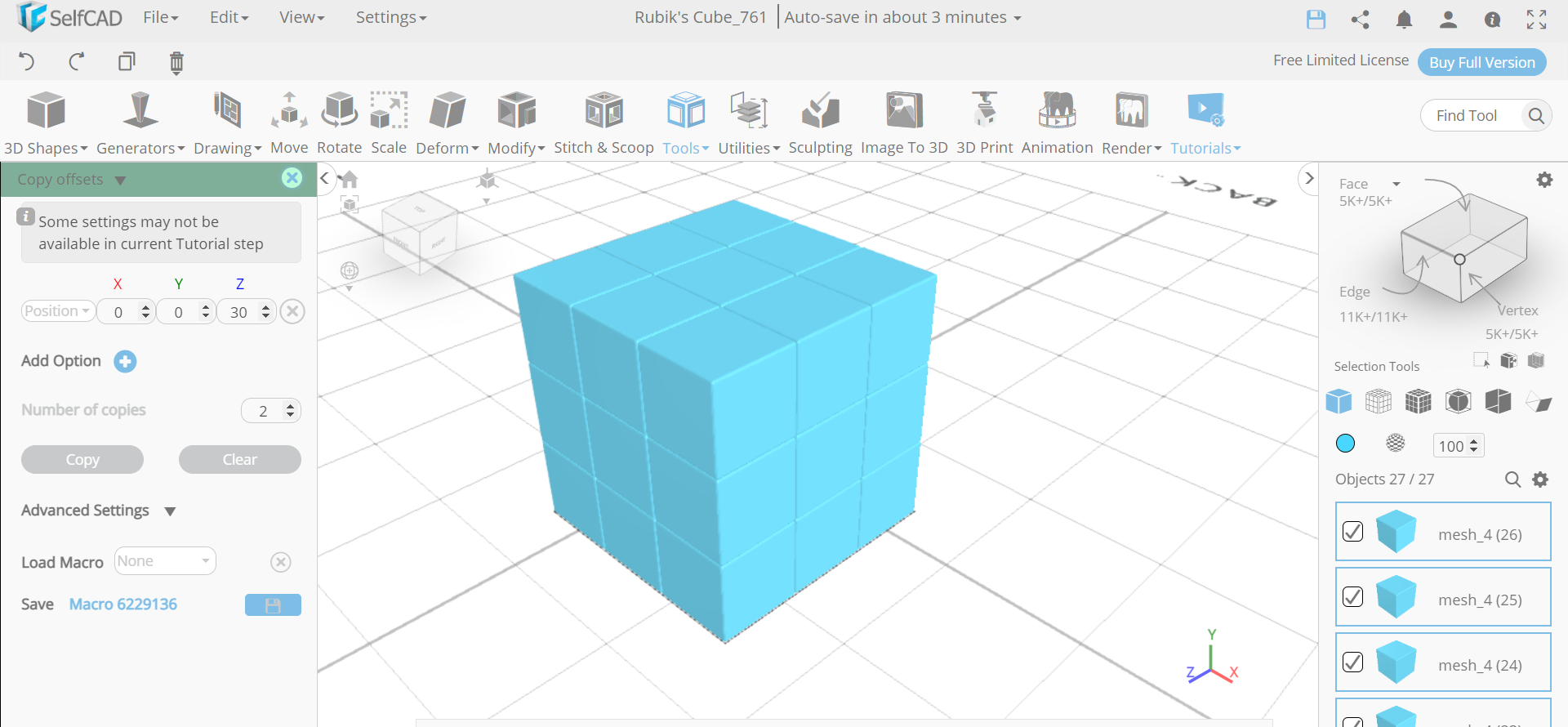Select the hexagonal cube selection mode icon
Screen dimensions: 1568x727
pos(1458,401)
